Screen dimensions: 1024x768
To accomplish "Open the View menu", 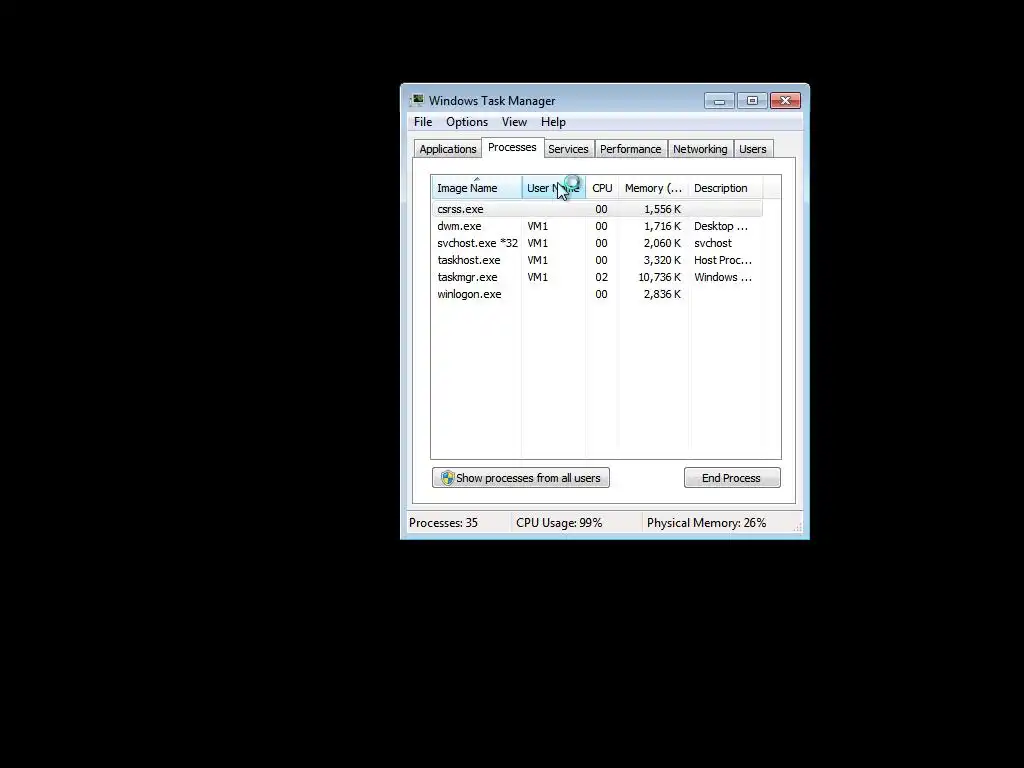I will coord(514,122).
